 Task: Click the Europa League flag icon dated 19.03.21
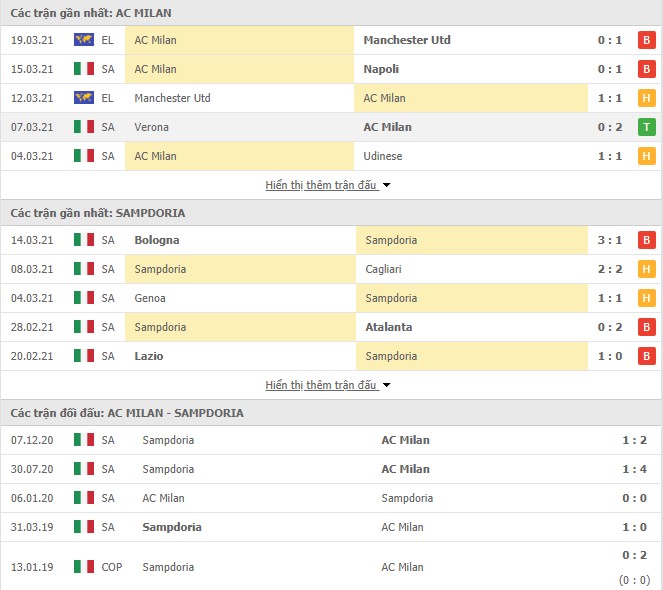pos(84,40)
